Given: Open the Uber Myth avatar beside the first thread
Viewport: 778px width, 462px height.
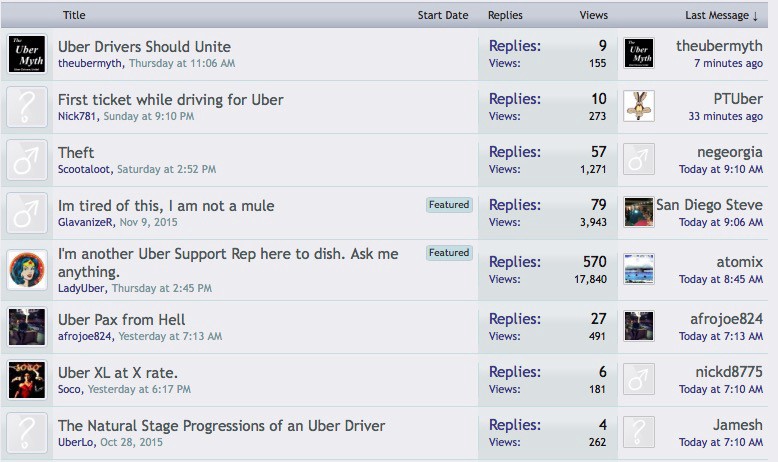Looking at the screenshot, I should point(27,54).
